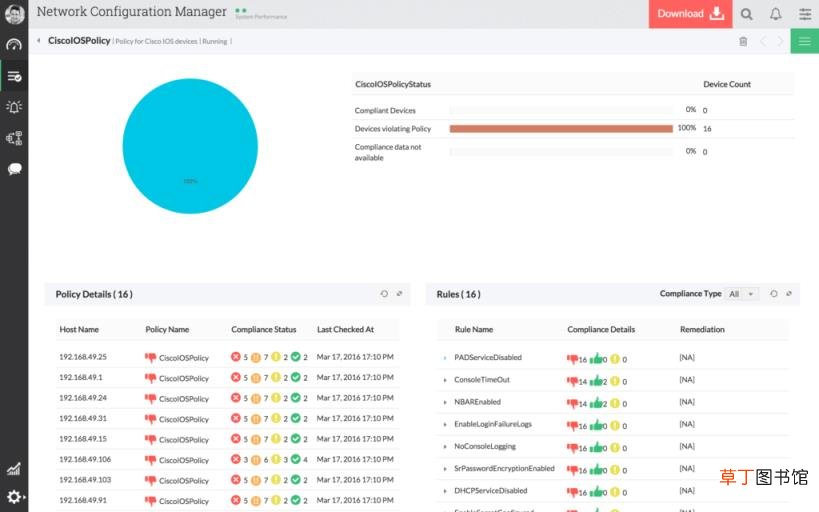Open header quick settings sliders icon
Viewport: 819px width, 512px height.
[x=805, y=14]
